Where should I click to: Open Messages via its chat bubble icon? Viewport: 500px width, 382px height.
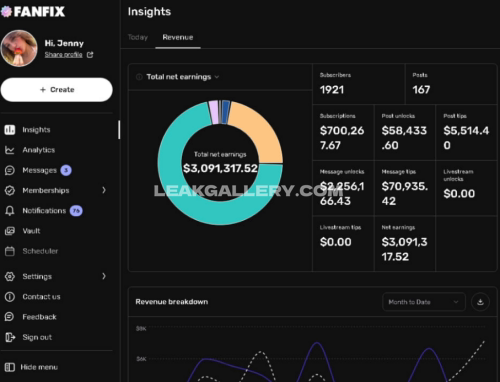(x=10, y=170)
